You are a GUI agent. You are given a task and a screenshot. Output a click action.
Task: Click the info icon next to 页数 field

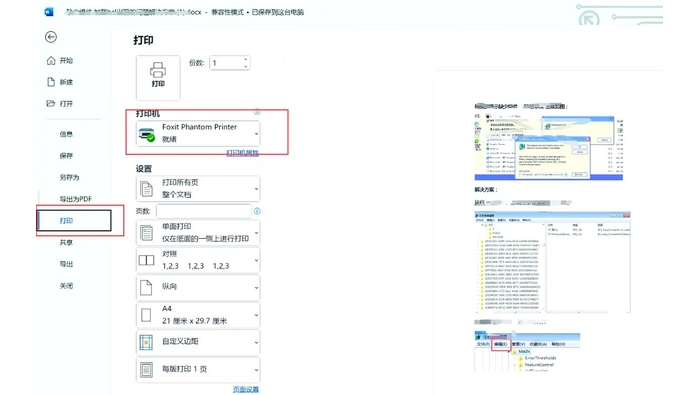tap(257, 211)
